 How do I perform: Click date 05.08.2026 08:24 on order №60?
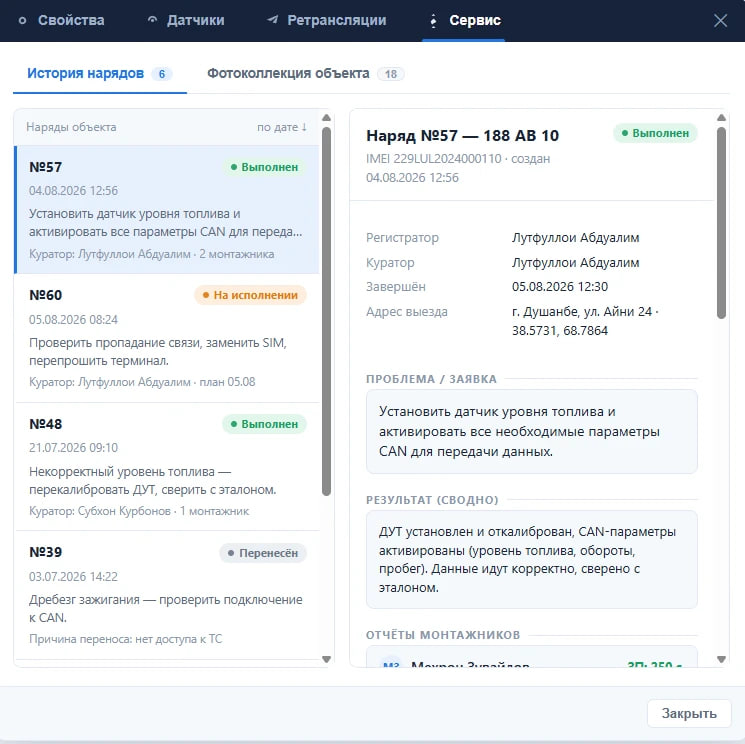click(x=73, y=320)
